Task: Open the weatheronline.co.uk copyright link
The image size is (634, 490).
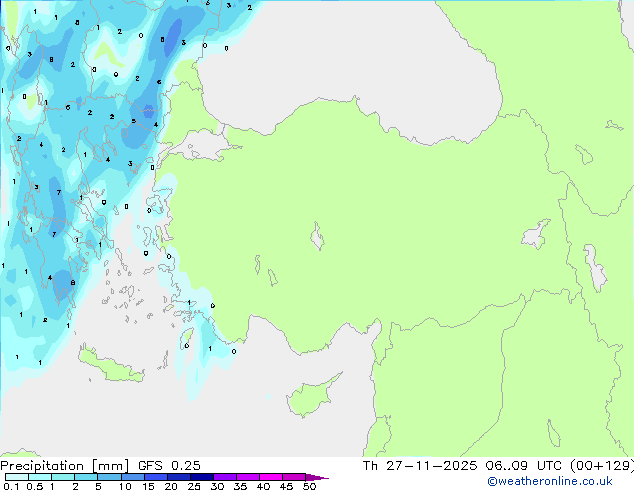Action: [550, 482]
